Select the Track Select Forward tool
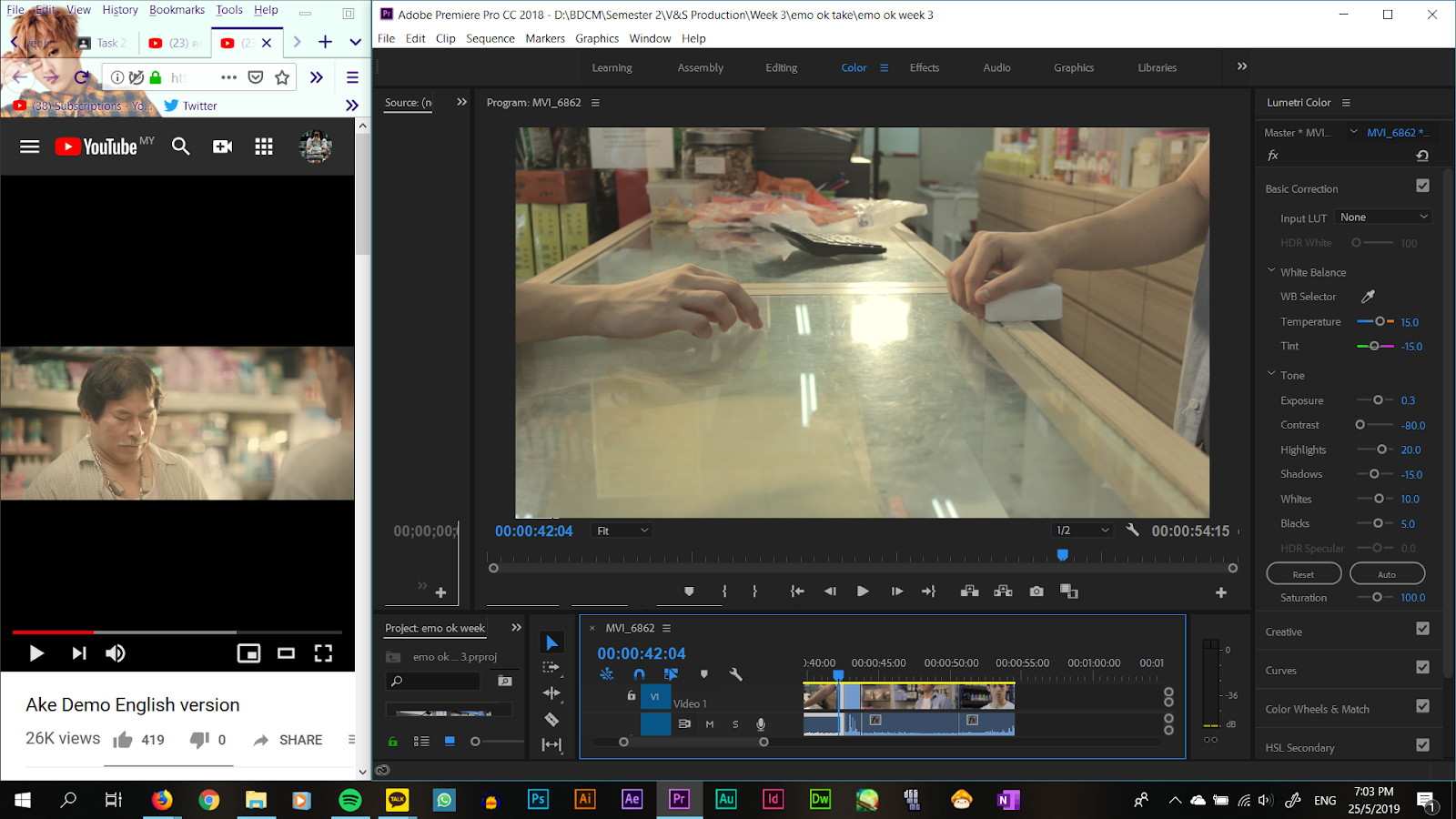 pos(551,667)
